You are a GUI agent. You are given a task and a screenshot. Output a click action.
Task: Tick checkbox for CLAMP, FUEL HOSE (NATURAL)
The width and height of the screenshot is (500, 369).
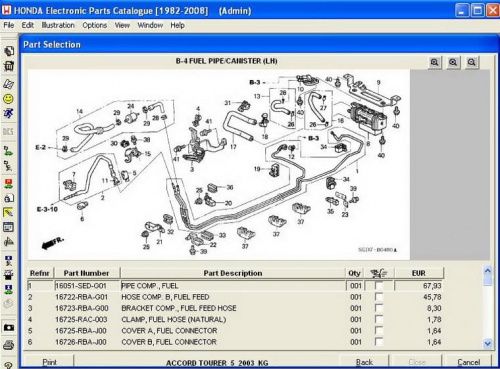[379, 319]
